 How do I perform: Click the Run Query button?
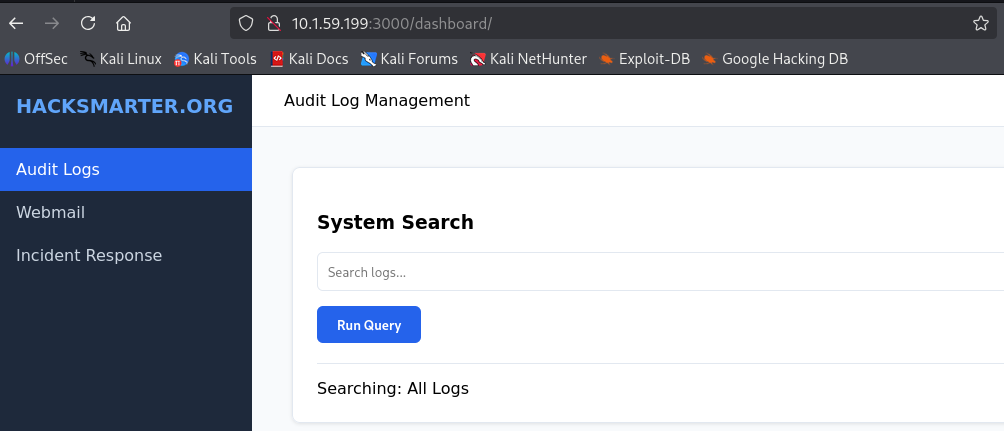[369, 325]
